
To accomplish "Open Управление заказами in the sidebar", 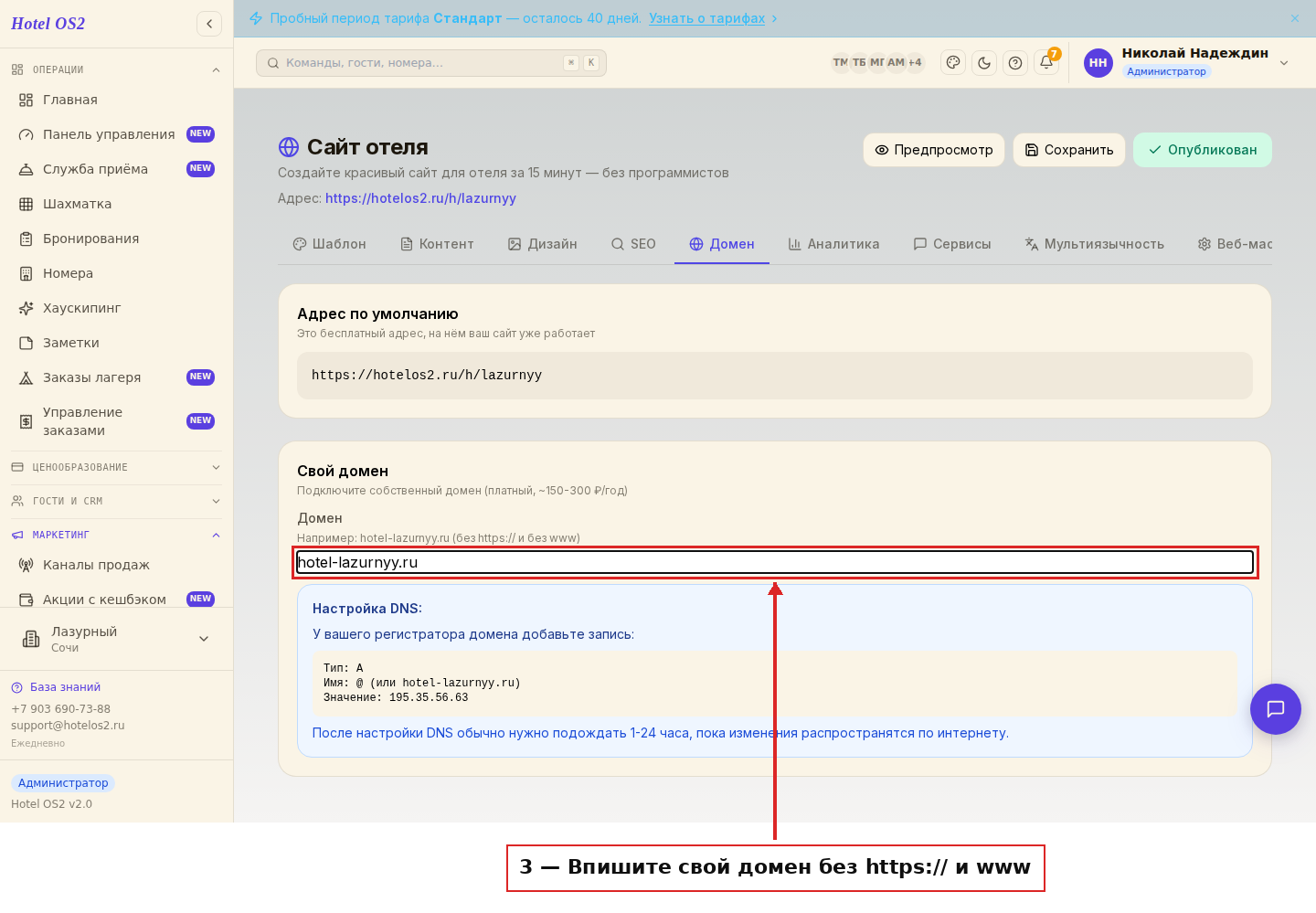I will coord(116,421).
